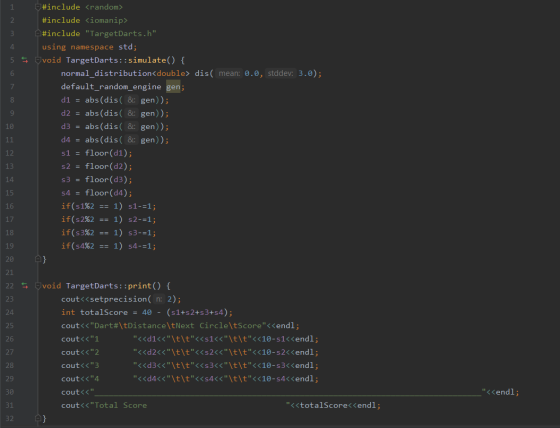Screen dimensions: 560x428
Task: Click 'default_random_engine' on line 7
Action: point(111,87)
